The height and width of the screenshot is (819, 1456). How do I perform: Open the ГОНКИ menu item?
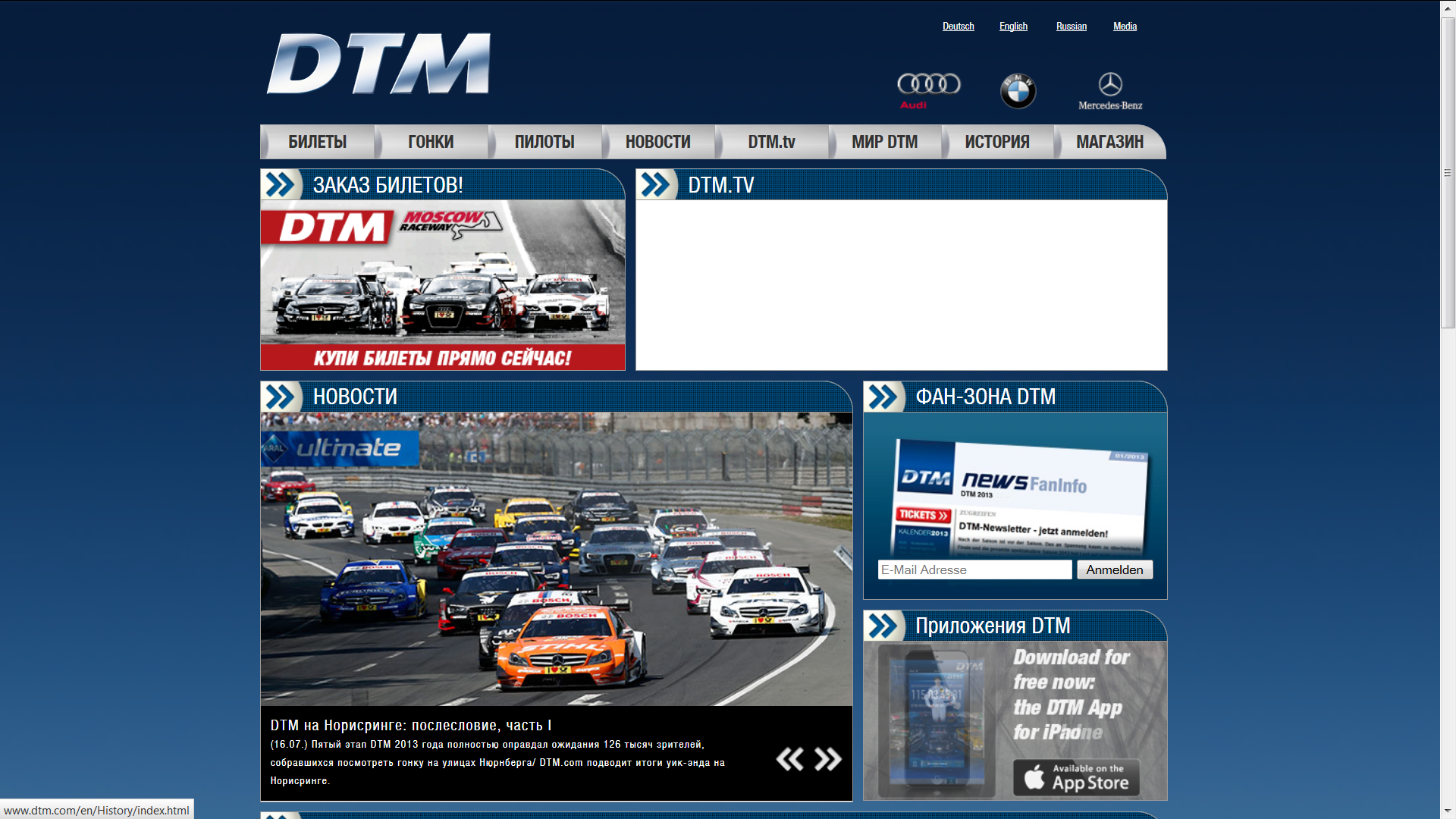[x=431, y=142]
